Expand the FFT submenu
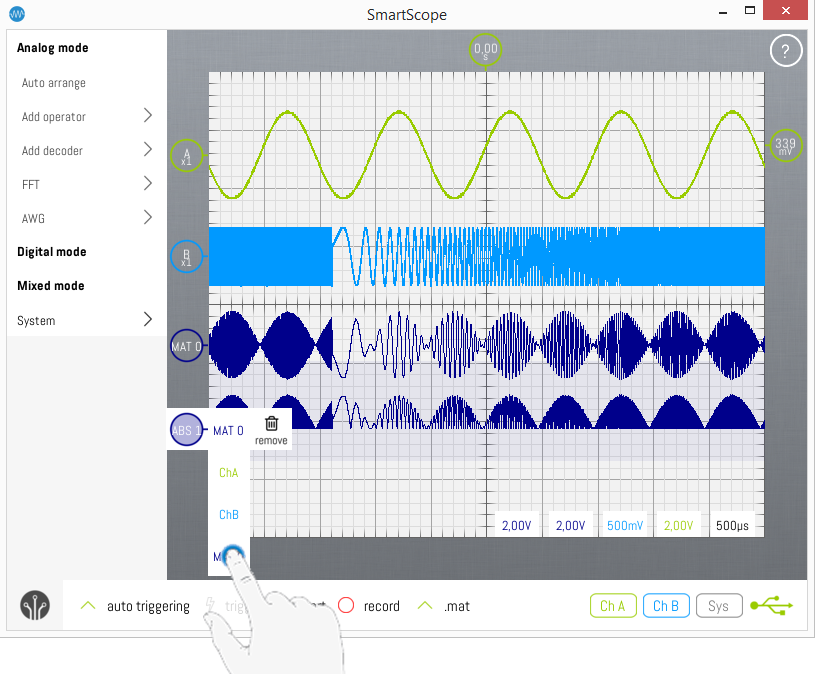The width and height of the screenshot is (815, 674). [x=86, y=185]
